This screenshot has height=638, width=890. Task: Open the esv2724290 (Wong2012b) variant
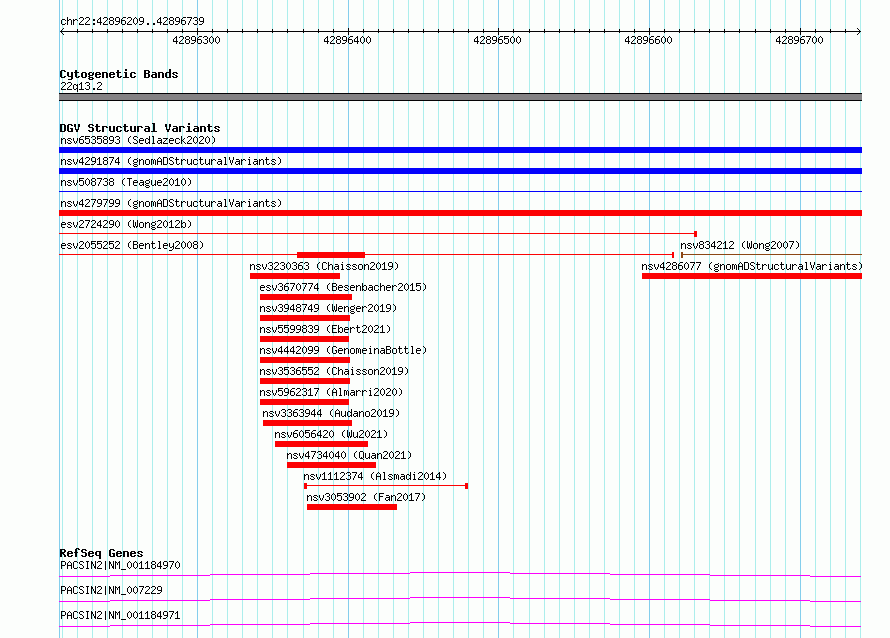pyautogui.click(x=126, y=224)
